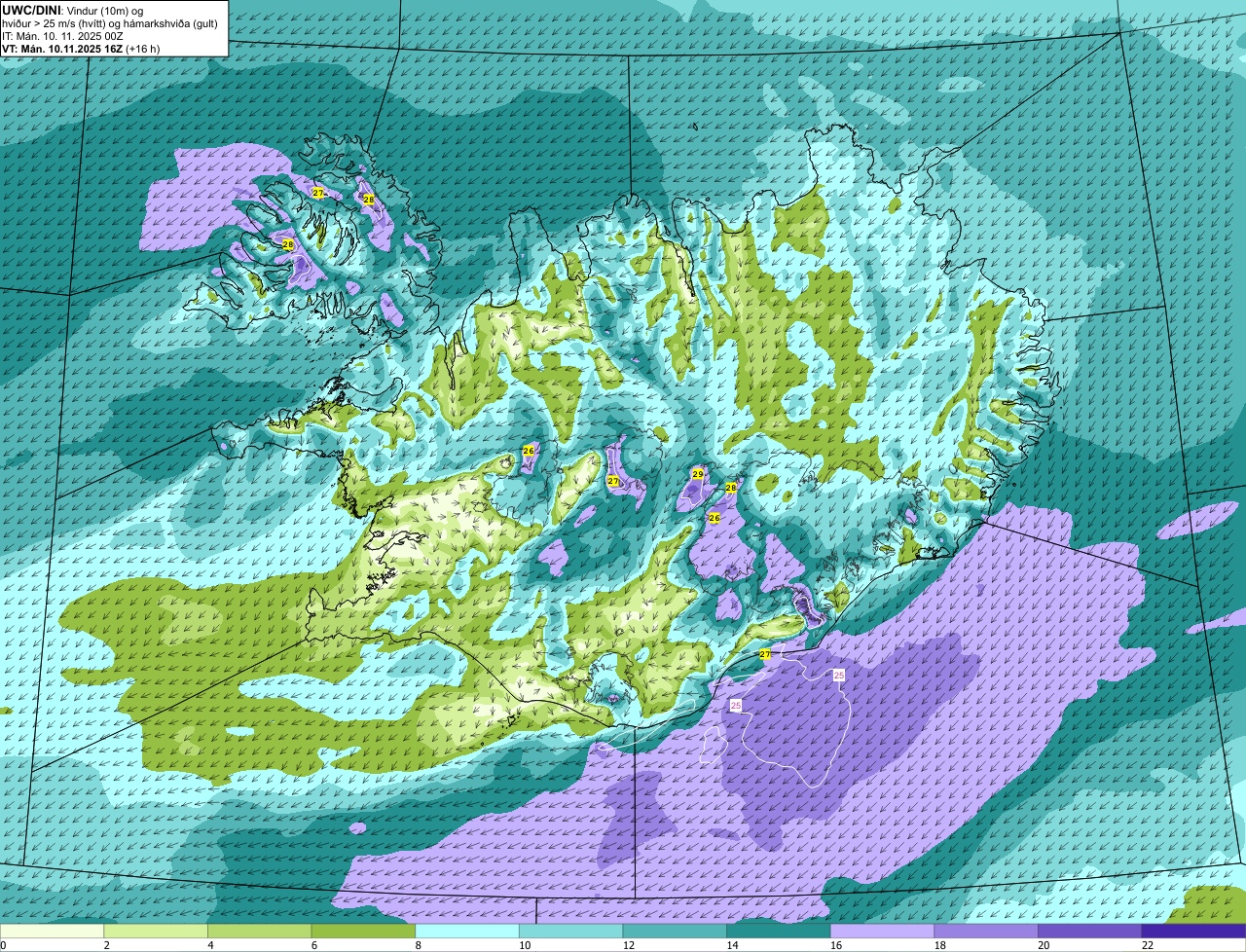
Task: Click the 6–8 m/s olive green legend swatch
Action: click(x=363, y=932)
